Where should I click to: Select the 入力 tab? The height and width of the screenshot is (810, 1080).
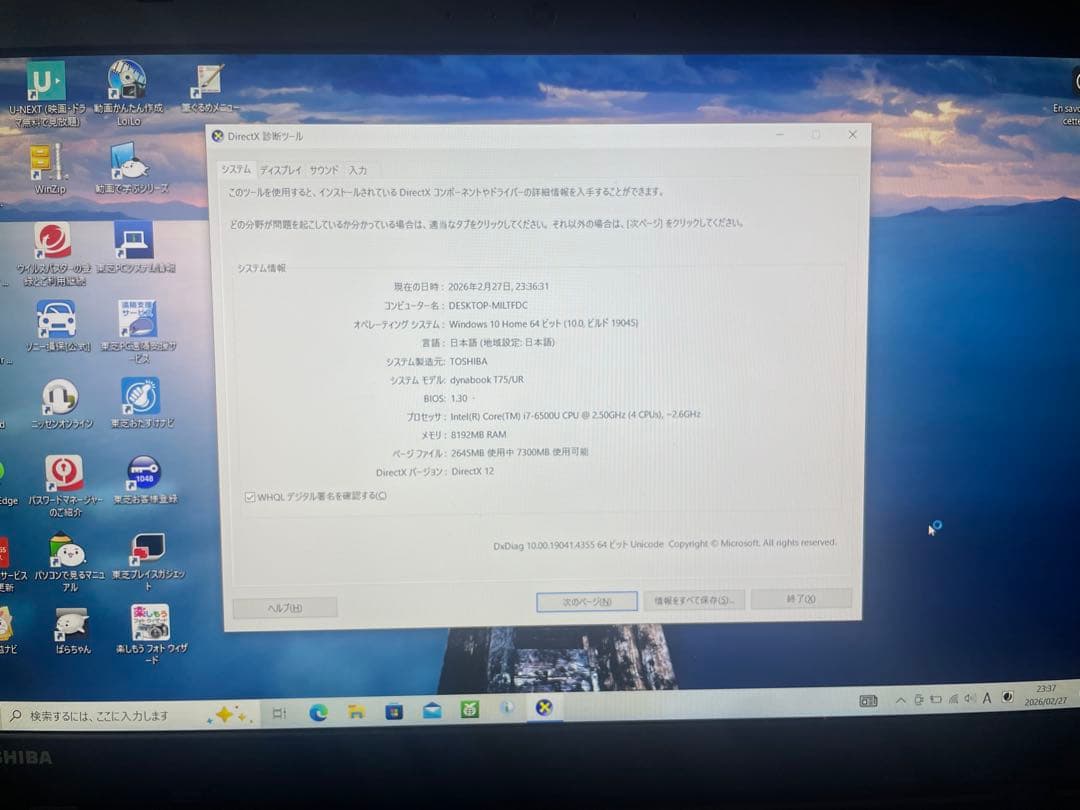(x=358, y=170)
